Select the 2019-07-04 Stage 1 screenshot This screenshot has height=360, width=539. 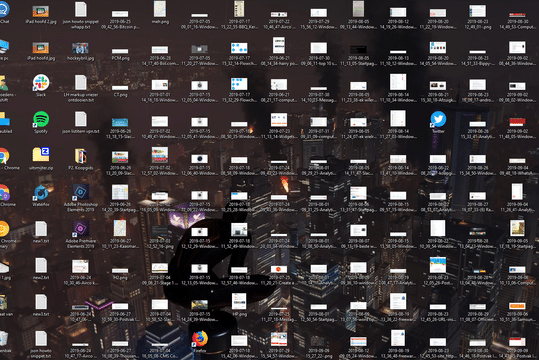click(160, 274)
